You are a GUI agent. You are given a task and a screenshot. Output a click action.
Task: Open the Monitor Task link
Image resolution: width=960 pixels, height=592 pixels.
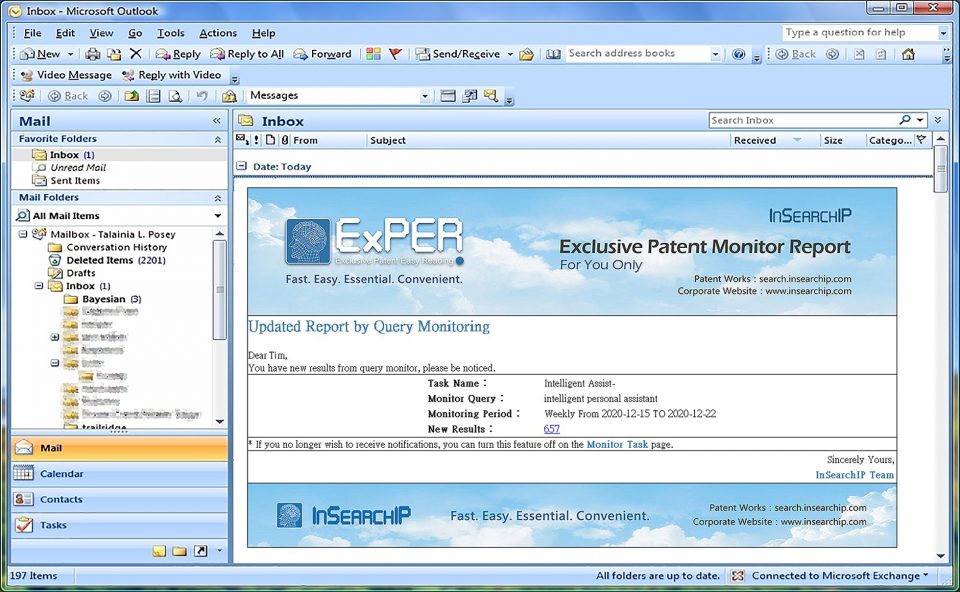tap(617, 444)
